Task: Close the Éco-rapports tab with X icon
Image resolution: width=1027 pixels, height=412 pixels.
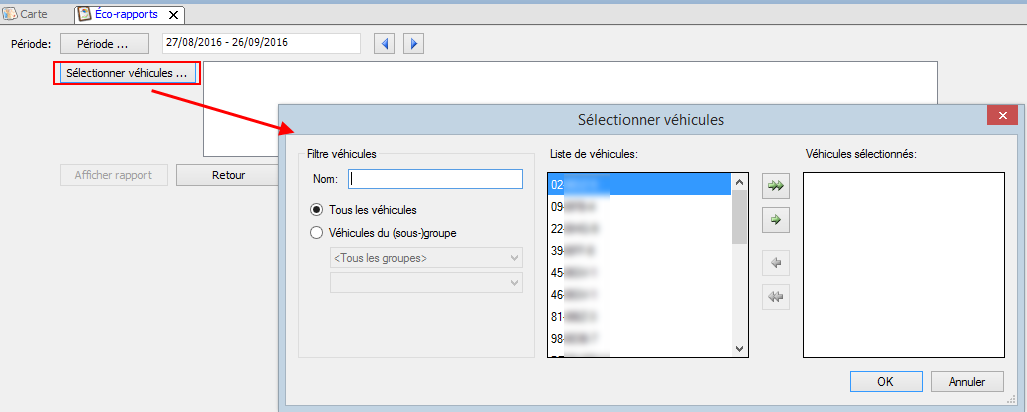Action: point(175,15)
